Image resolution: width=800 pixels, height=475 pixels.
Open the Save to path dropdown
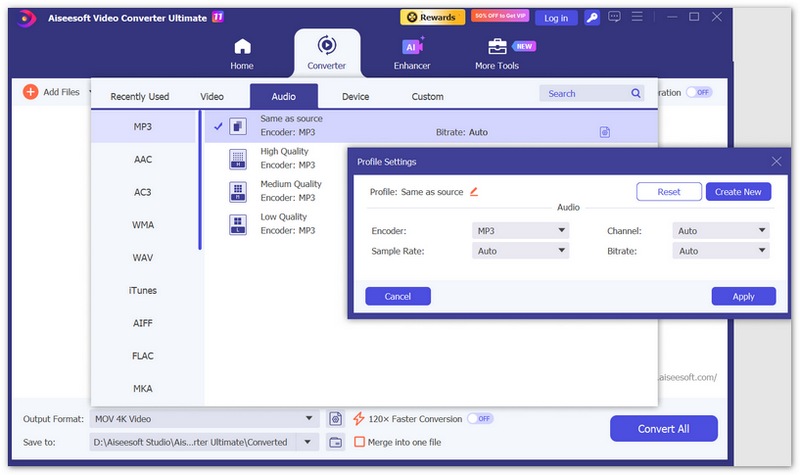click(x=308, y=442)
